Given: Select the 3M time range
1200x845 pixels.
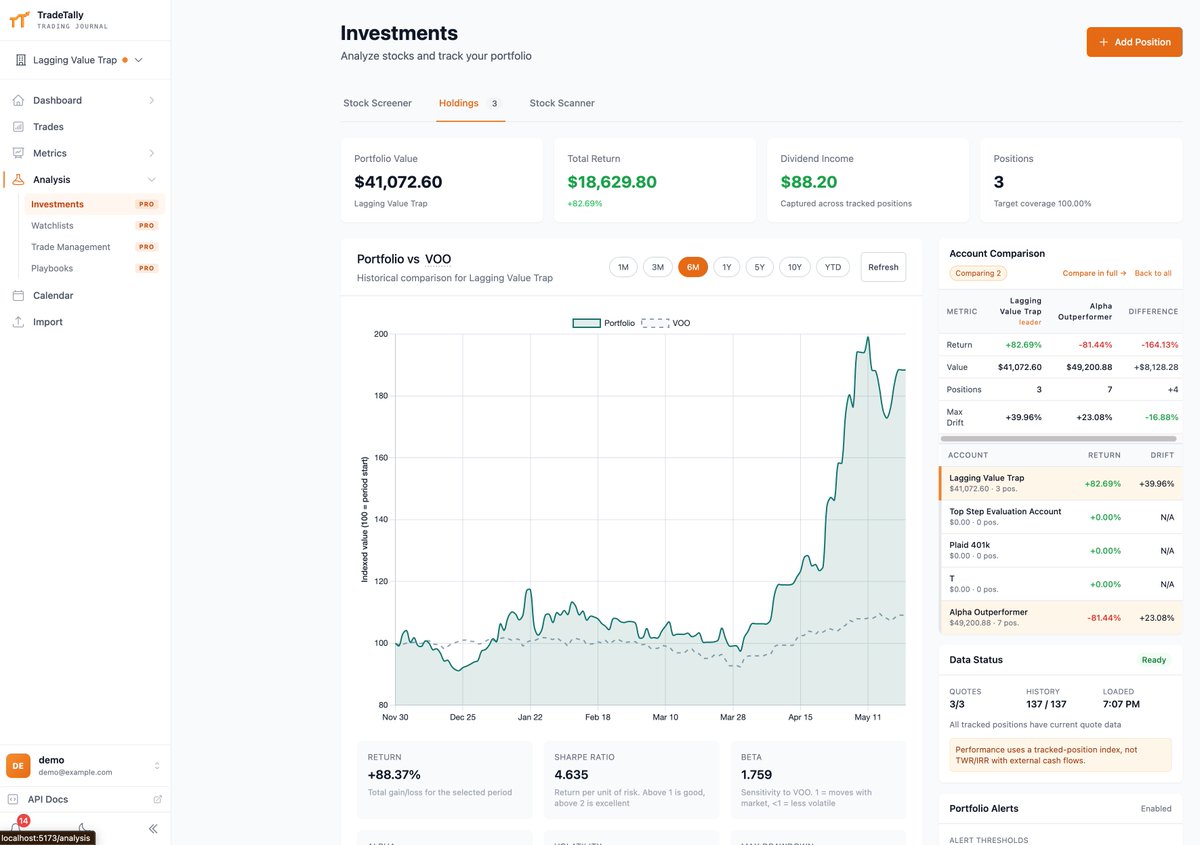Looking at the screenshot, I should (x=657, y=267).
